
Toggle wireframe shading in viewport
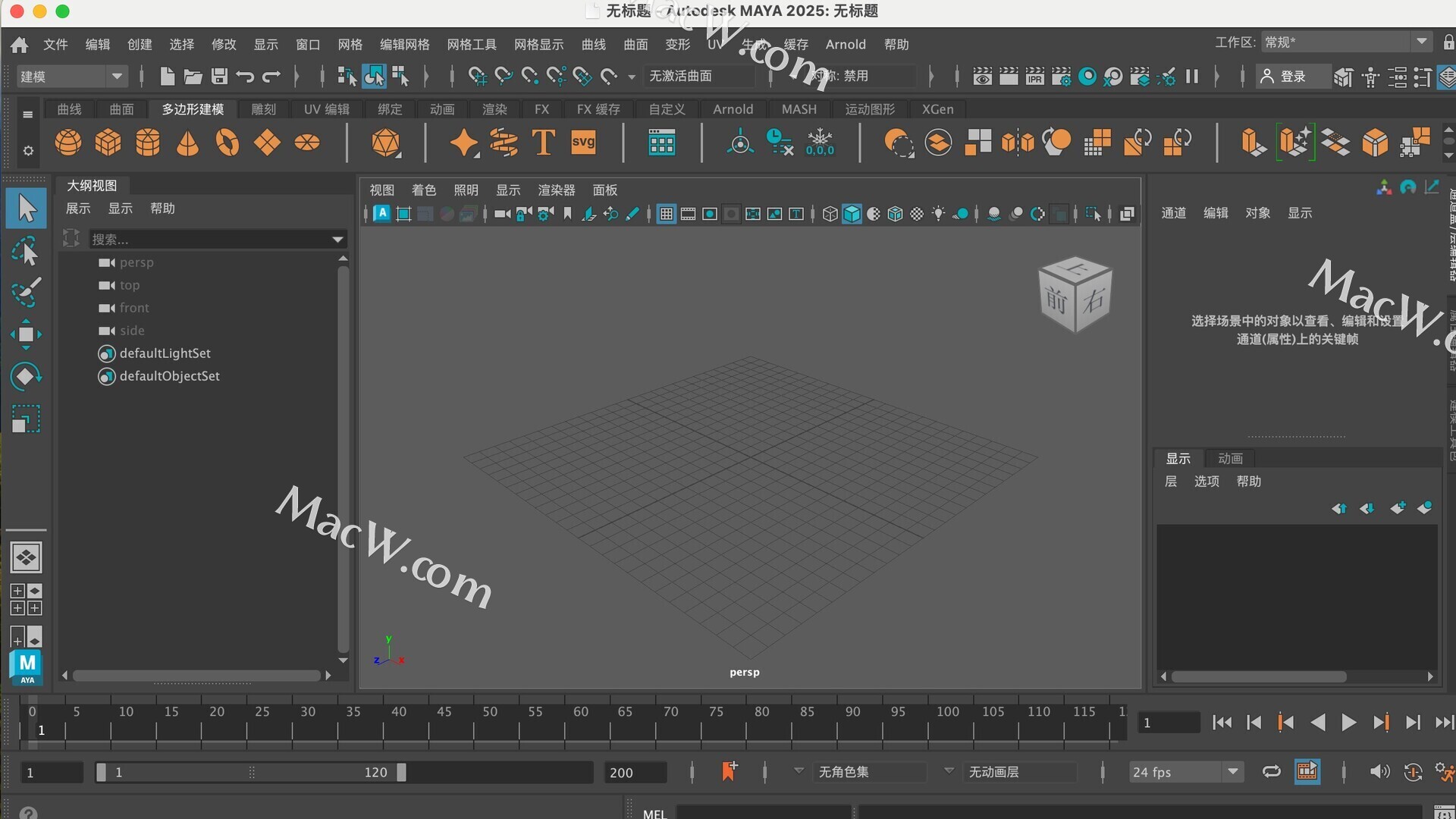pos(830,215)
